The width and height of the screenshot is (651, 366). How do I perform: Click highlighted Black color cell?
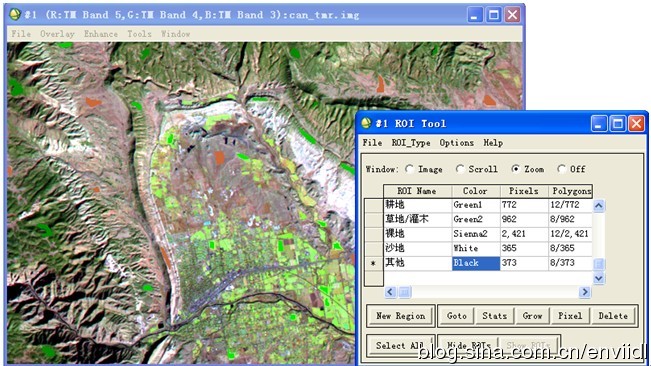476,263
